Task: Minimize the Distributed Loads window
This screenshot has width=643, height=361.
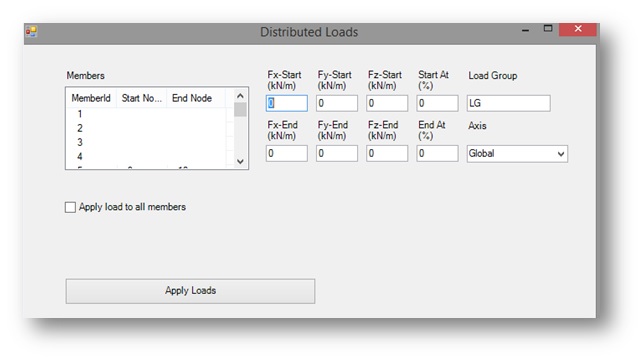Action: click(x=525, y=30)
